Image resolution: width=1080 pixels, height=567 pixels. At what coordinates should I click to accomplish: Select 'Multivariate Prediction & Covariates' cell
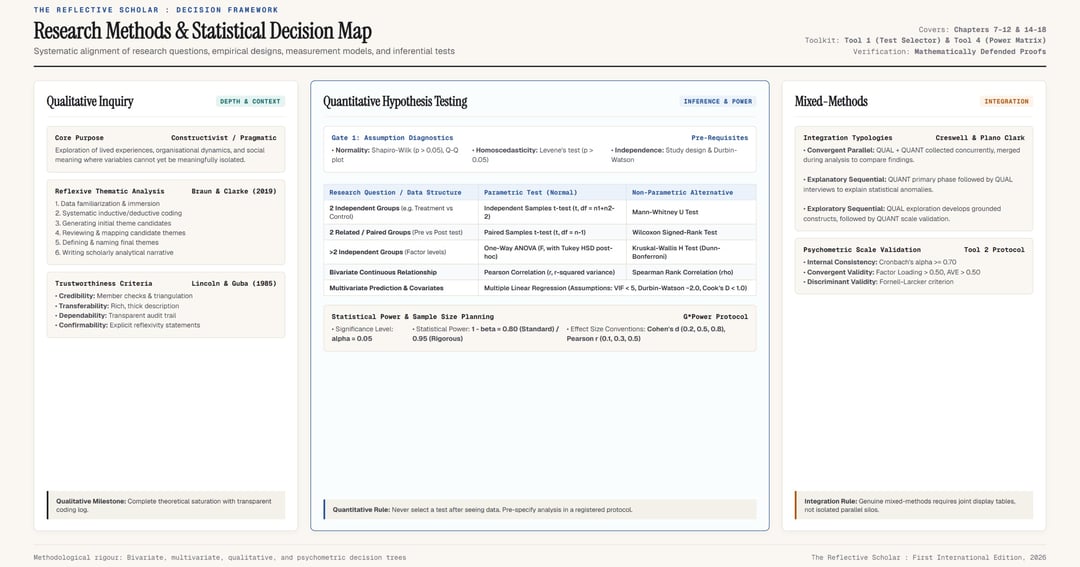point(401,288)
